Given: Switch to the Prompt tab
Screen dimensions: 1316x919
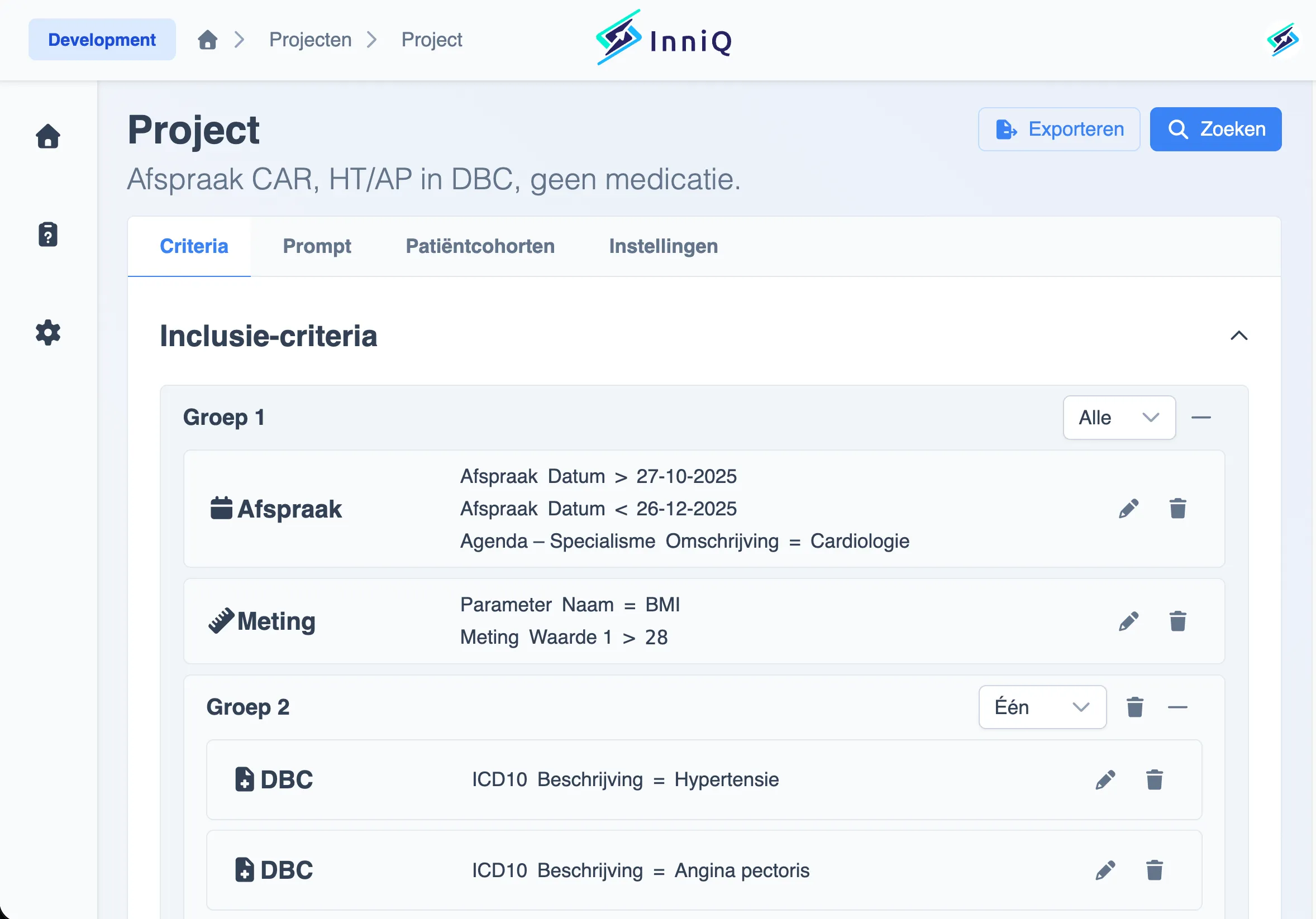Looking at the screenshot, I should [317, 246].
